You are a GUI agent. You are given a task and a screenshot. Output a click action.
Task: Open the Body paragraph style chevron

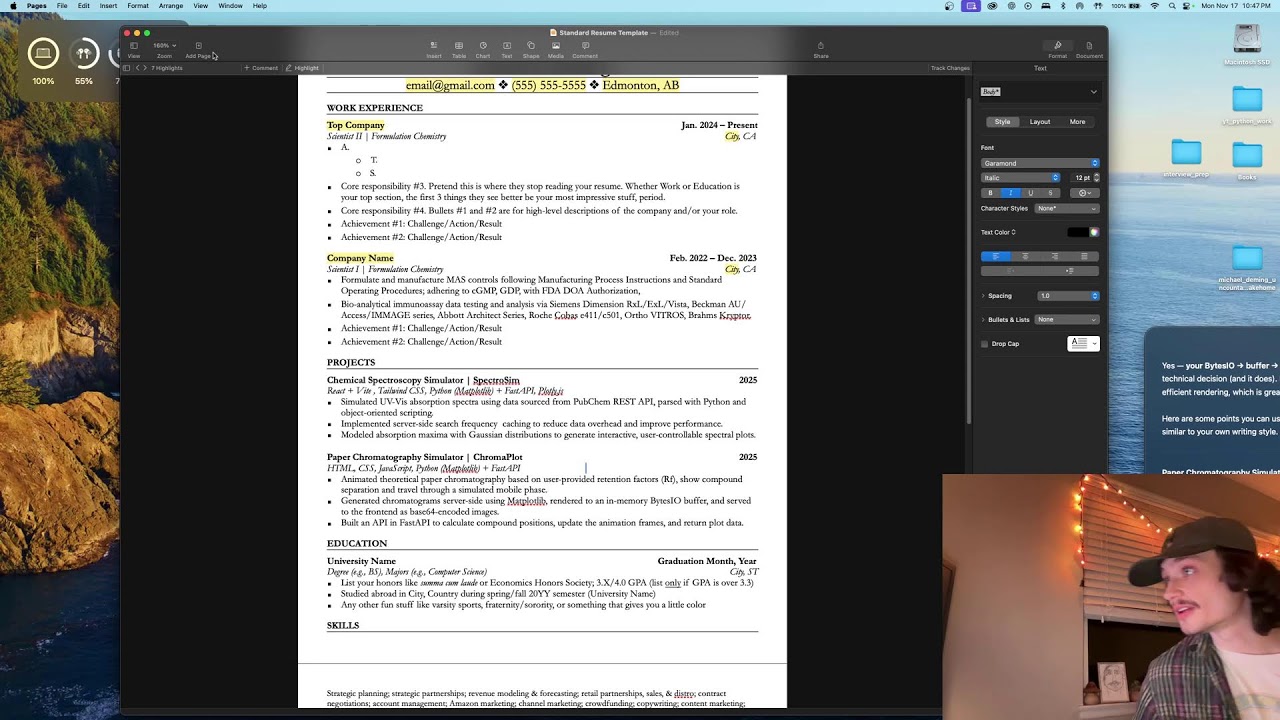coord(1093,92)
